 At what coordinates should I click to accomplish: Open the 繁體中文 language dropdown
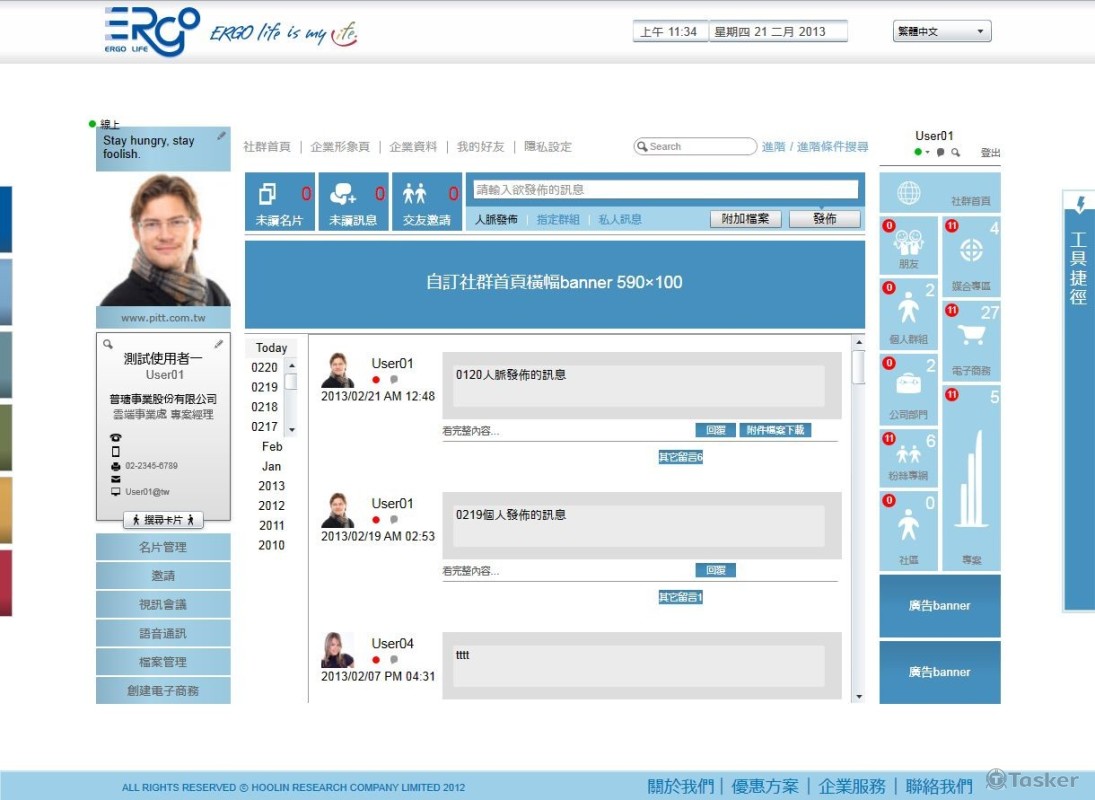tap(941, 32)
